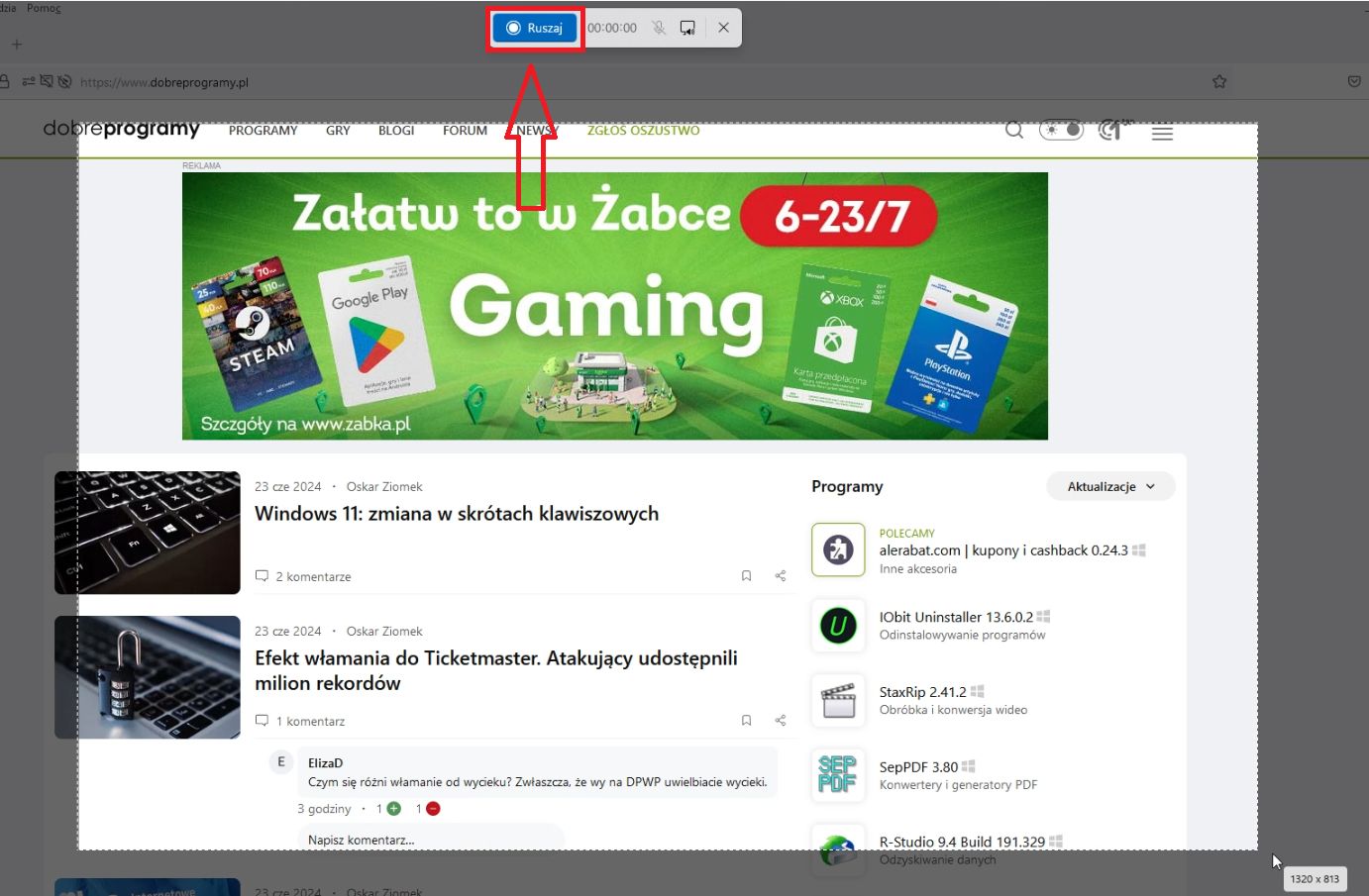Upvote ElizaD's comment with the green plus
Screen dimensions: 1369x896
click(392, 808)
